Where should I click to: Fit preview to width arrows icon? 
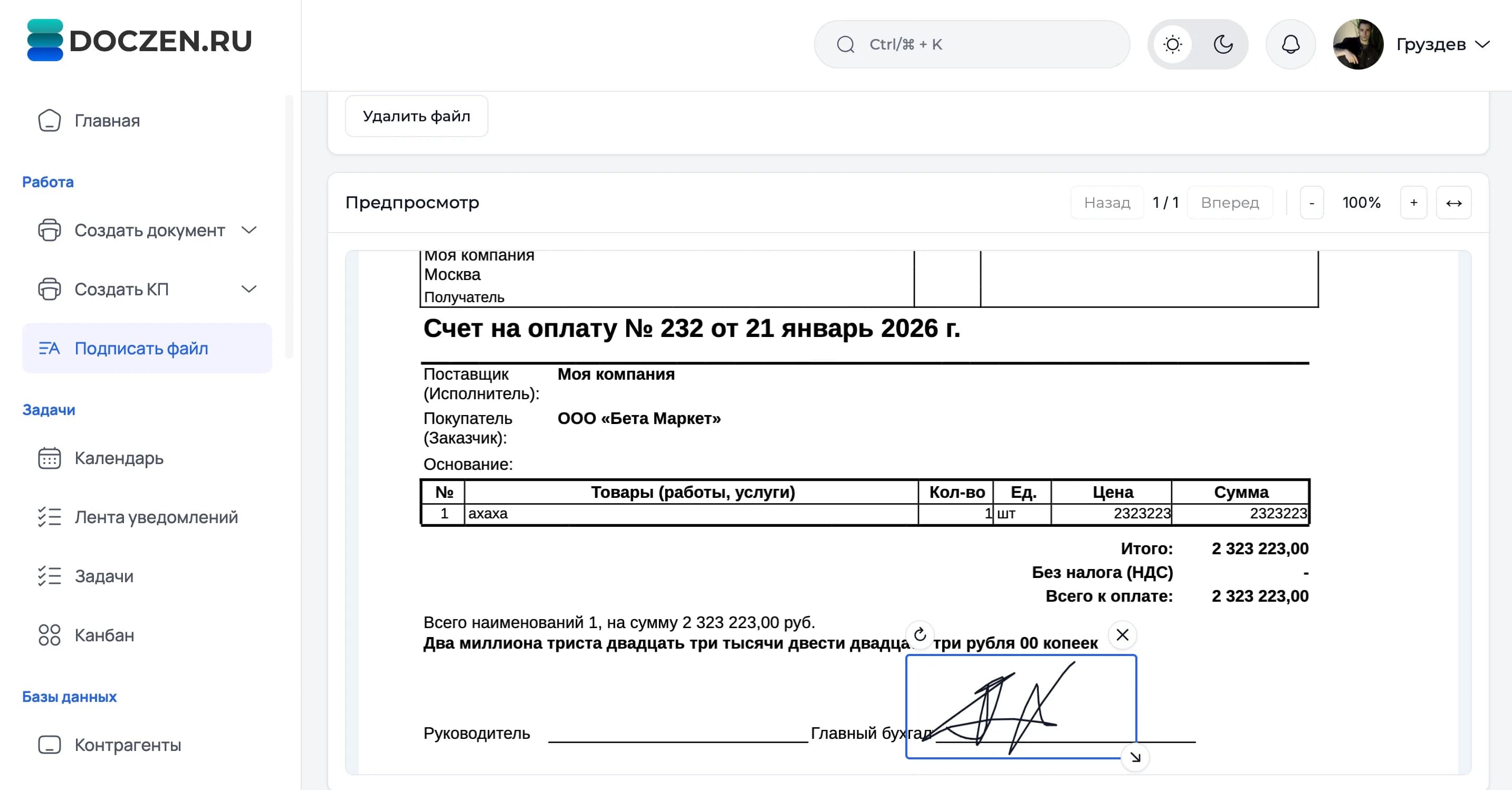1453,203
